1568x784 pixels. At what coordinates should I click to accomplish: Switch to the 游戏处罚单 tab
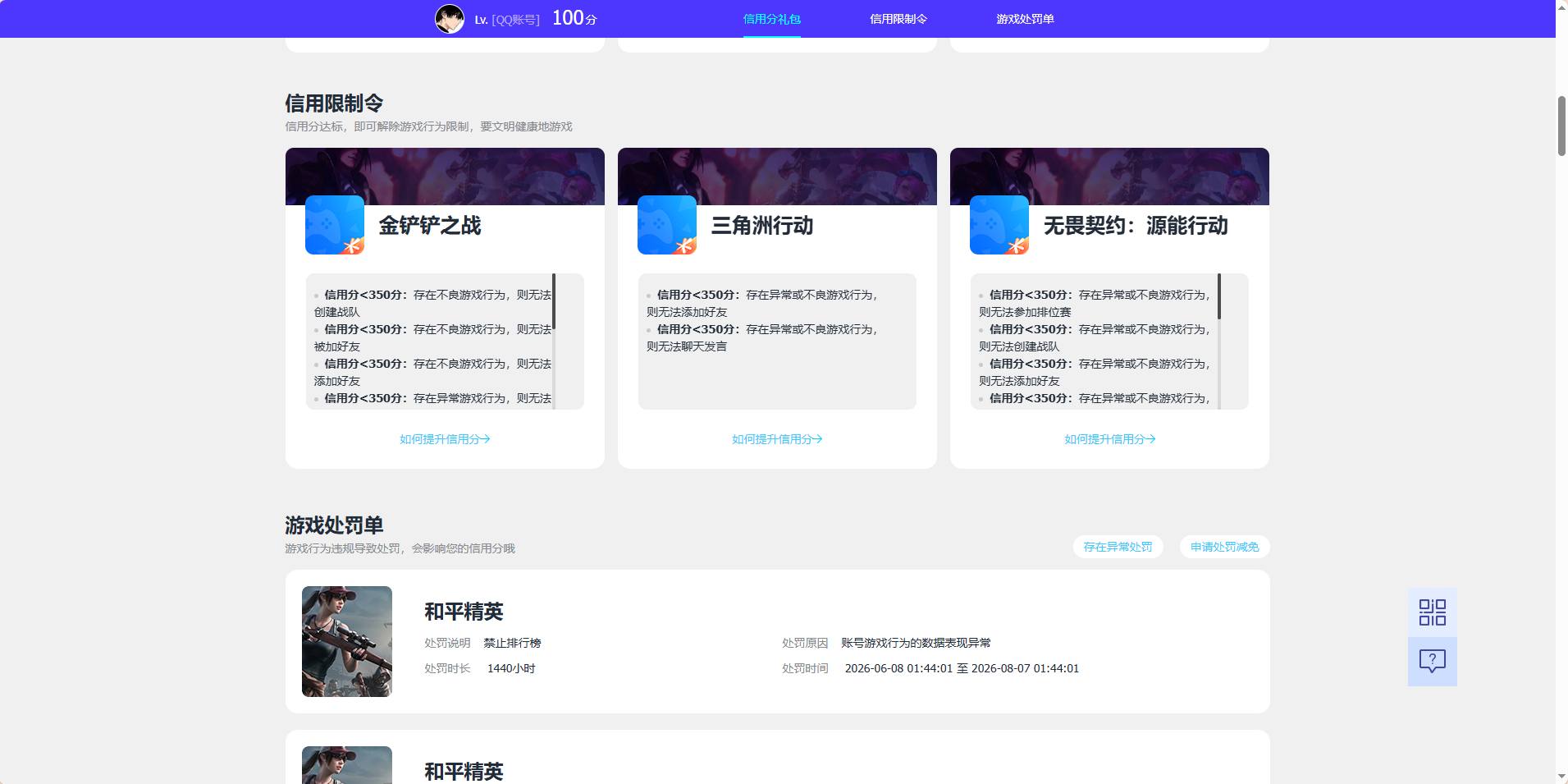(x=1025, y=19)
